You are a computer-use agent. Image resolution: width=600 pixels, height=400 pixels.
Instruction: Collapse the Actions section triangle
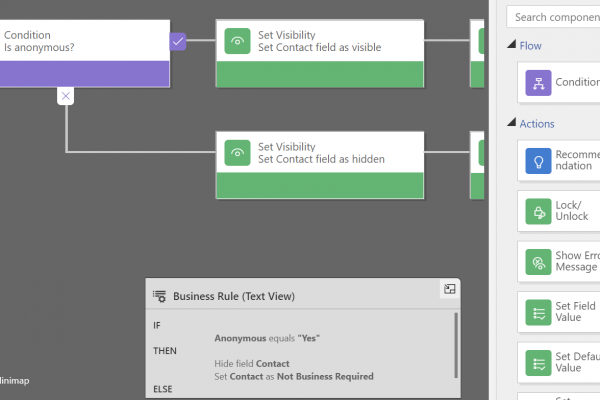click(512, 122)
